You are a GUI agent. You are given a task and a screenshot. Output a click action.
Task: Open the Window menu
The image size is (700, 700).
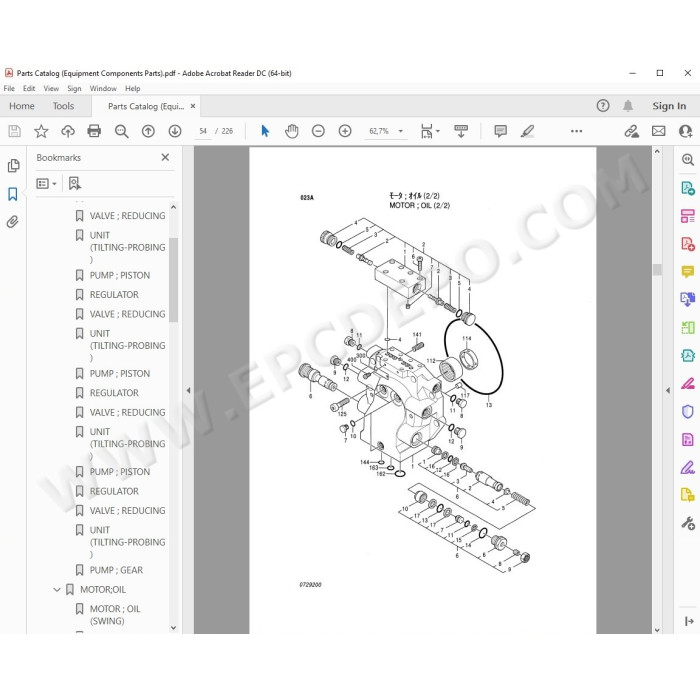(x=103, y=88)
